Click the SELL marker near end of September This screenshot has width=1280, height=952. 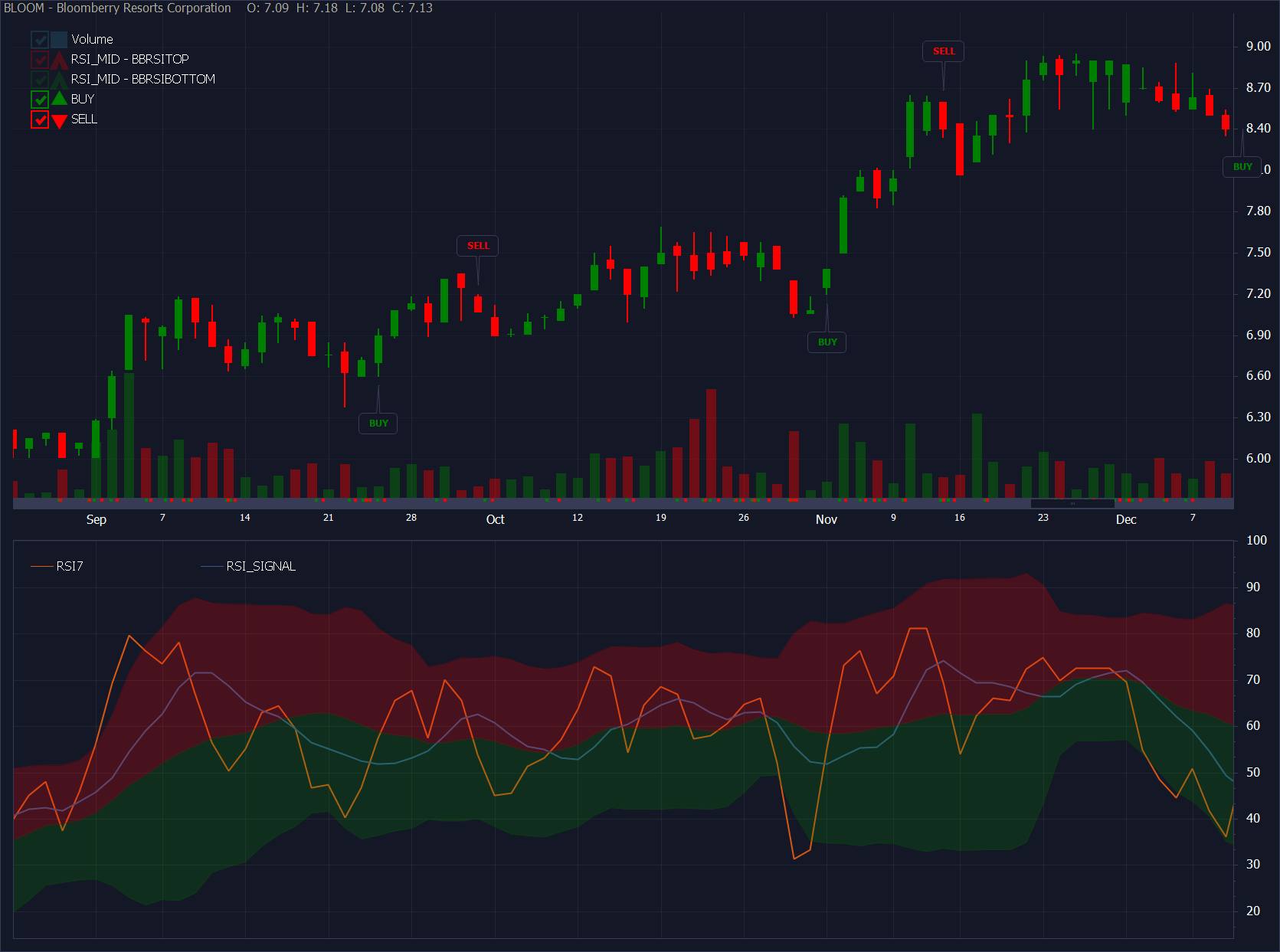click(478, 246)
